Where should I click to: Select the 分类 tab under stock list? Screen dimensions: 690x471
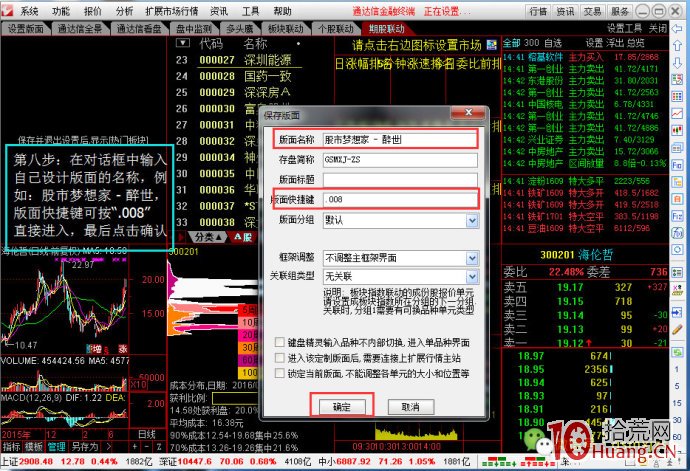(207, 237)
